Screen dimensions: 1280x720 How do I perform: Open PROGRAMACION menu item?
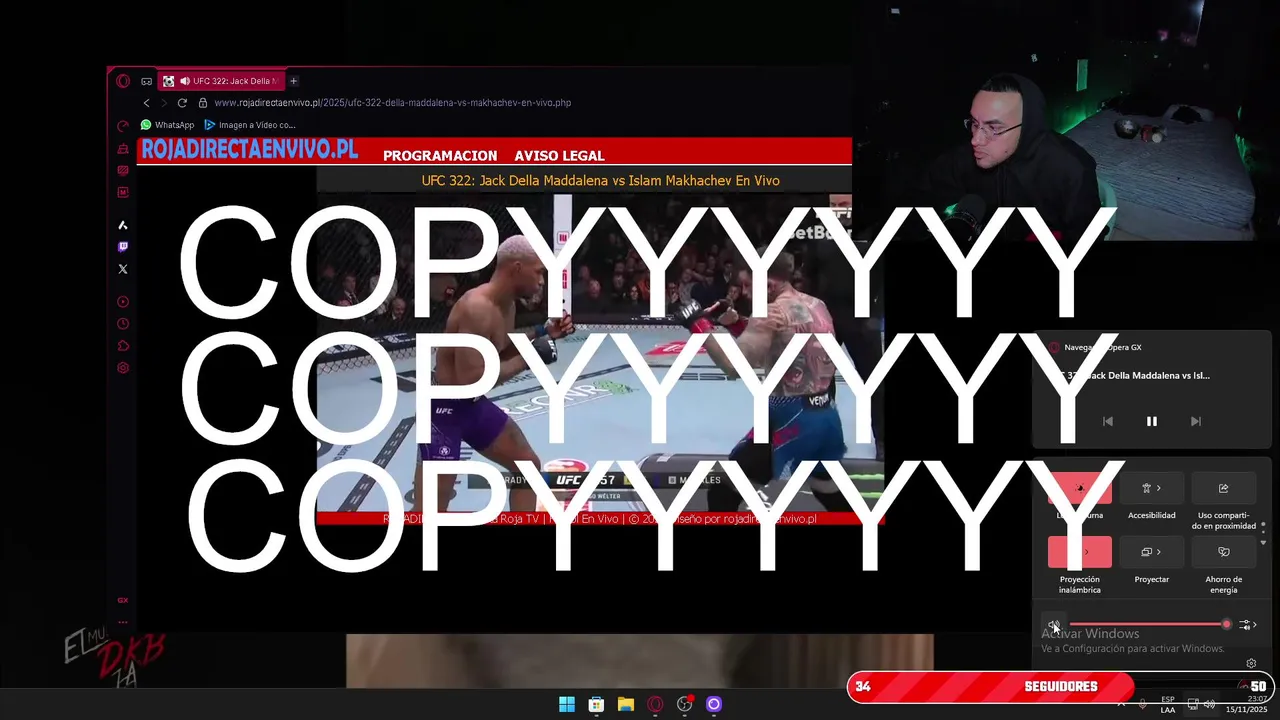[440, 156]
